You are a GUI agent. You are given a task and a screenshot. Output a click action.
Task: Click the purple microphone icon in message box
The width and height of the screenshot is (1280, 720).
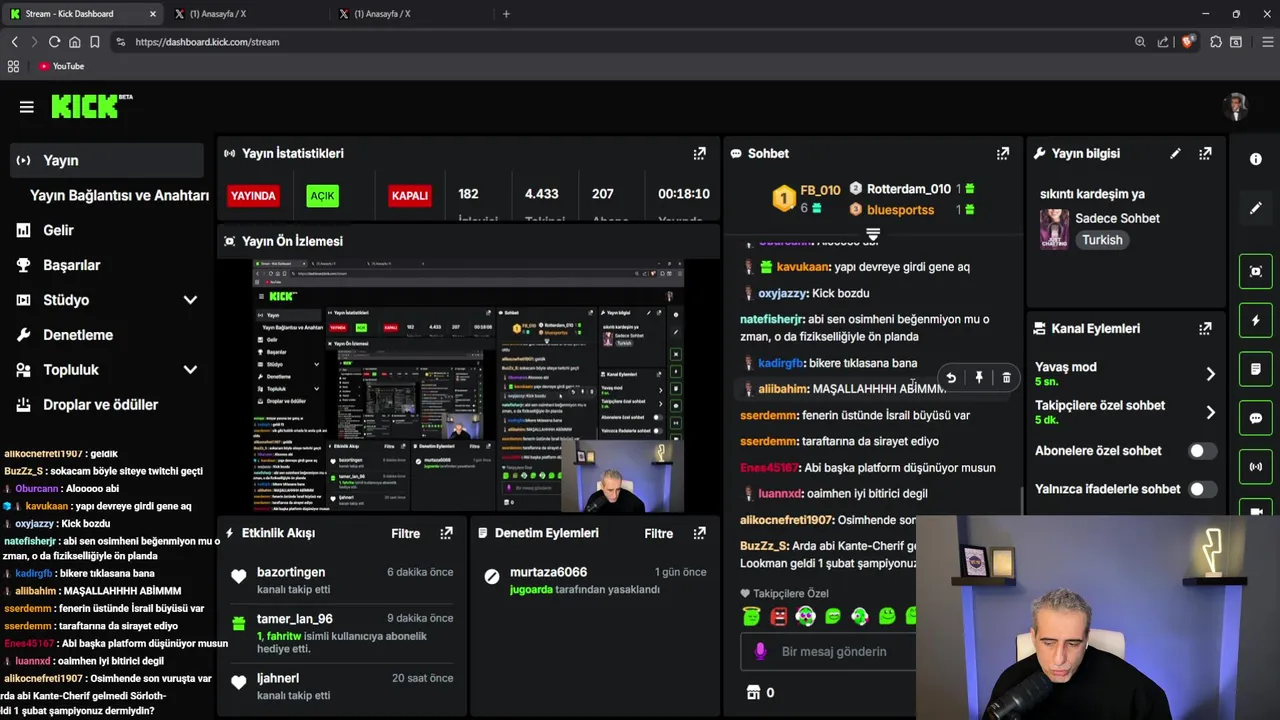(760, 651)
